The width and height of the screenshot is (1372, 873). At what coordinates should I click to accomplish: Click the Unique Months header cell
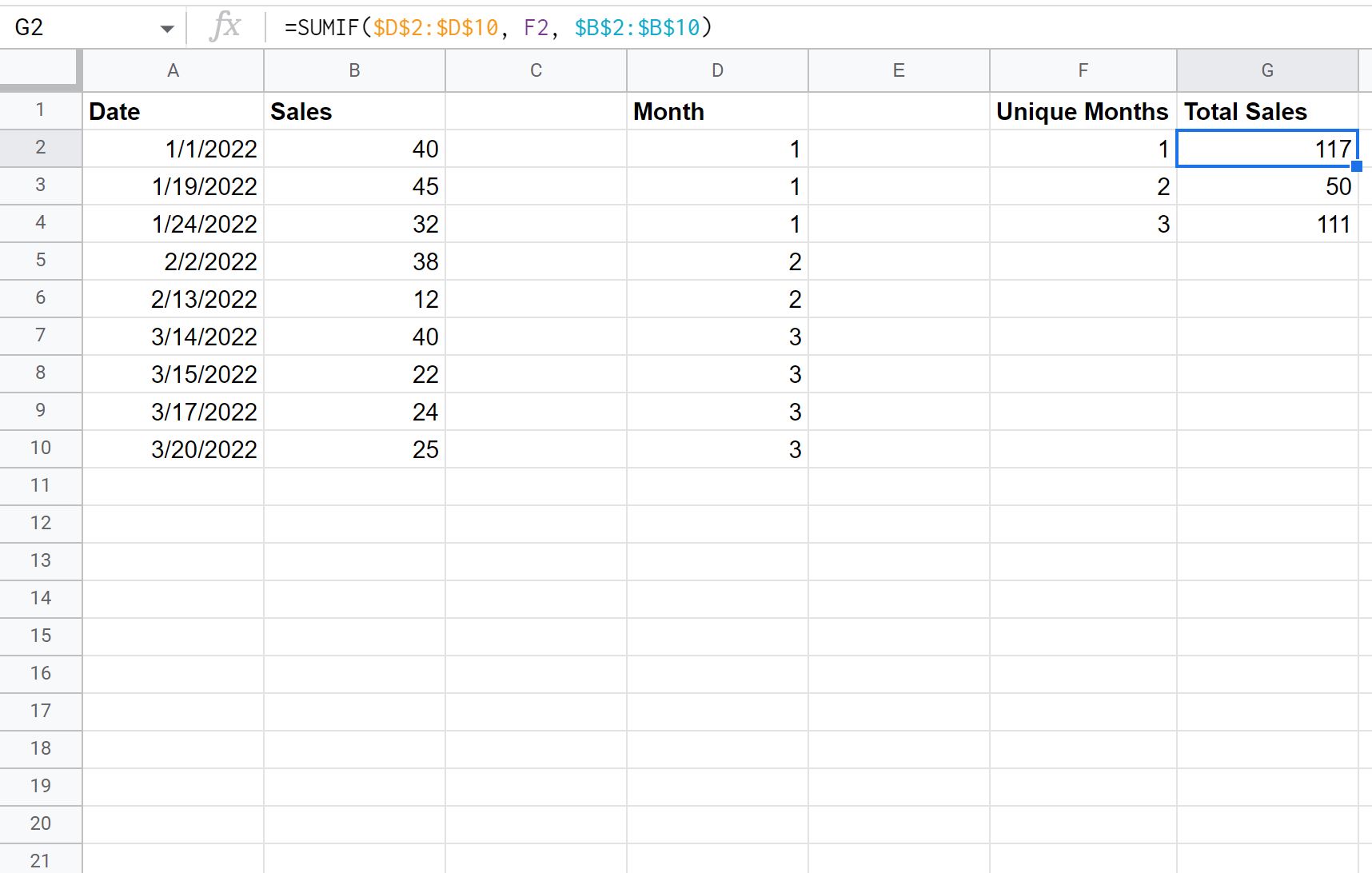pos(1083,111)
